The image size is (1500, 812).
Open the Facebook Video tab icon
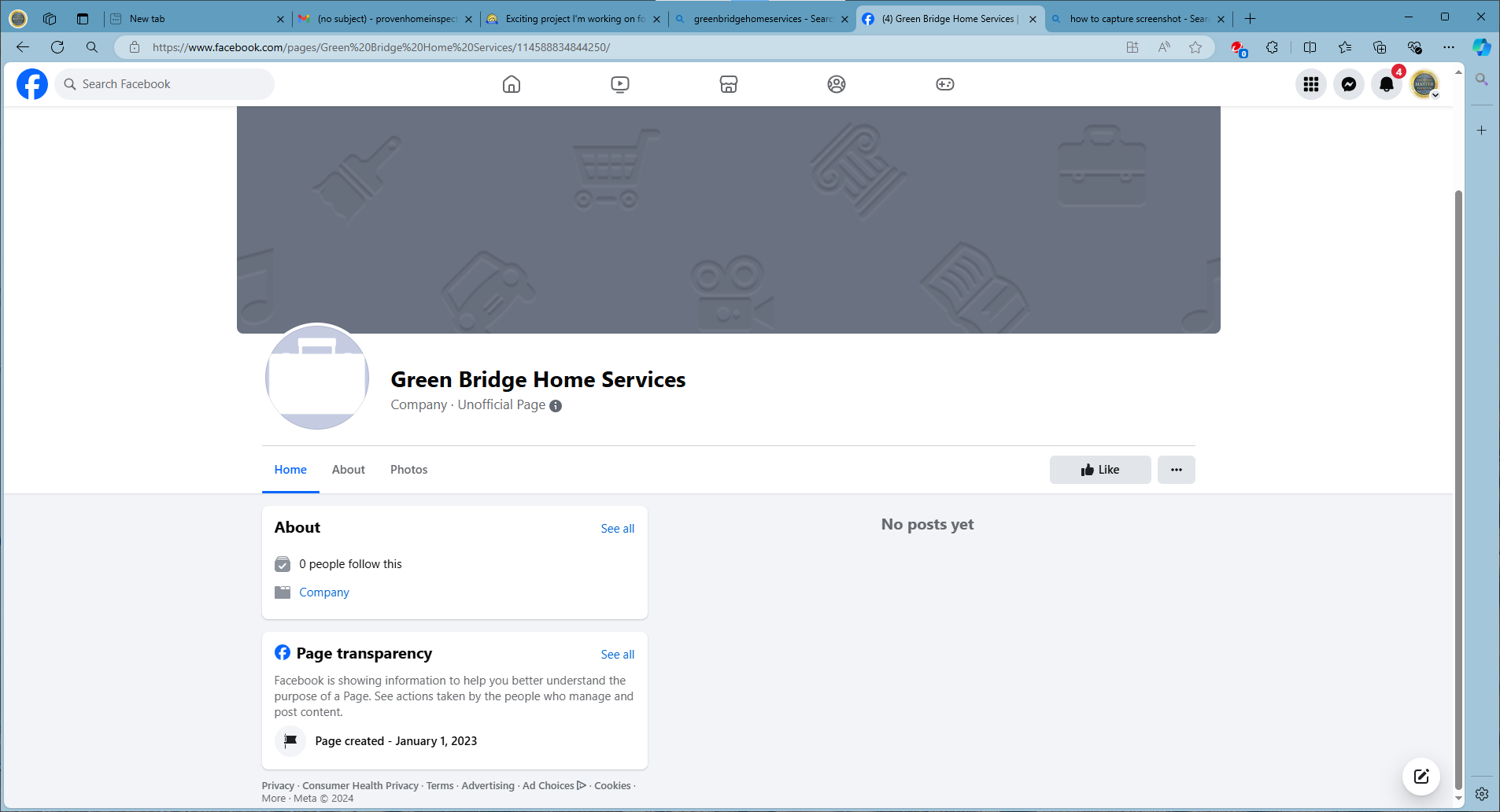pyautogui.click(x=620, y=84)
